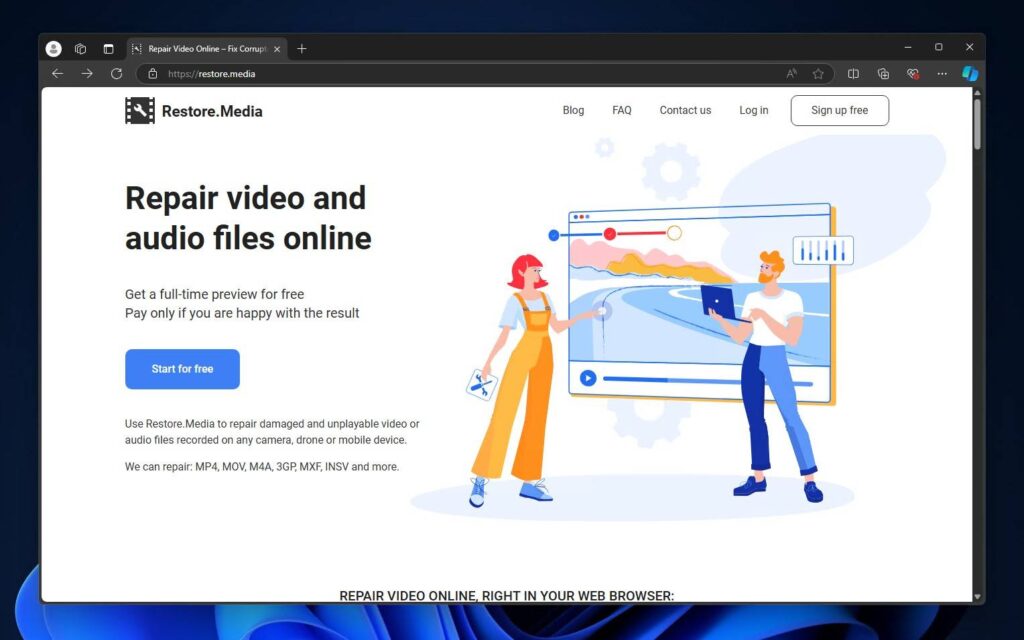Open the browser Workspaces menu
Image resolution: width=1024 pixels, height=640 pixels.
pyautogui.click(x=80, y=48)
